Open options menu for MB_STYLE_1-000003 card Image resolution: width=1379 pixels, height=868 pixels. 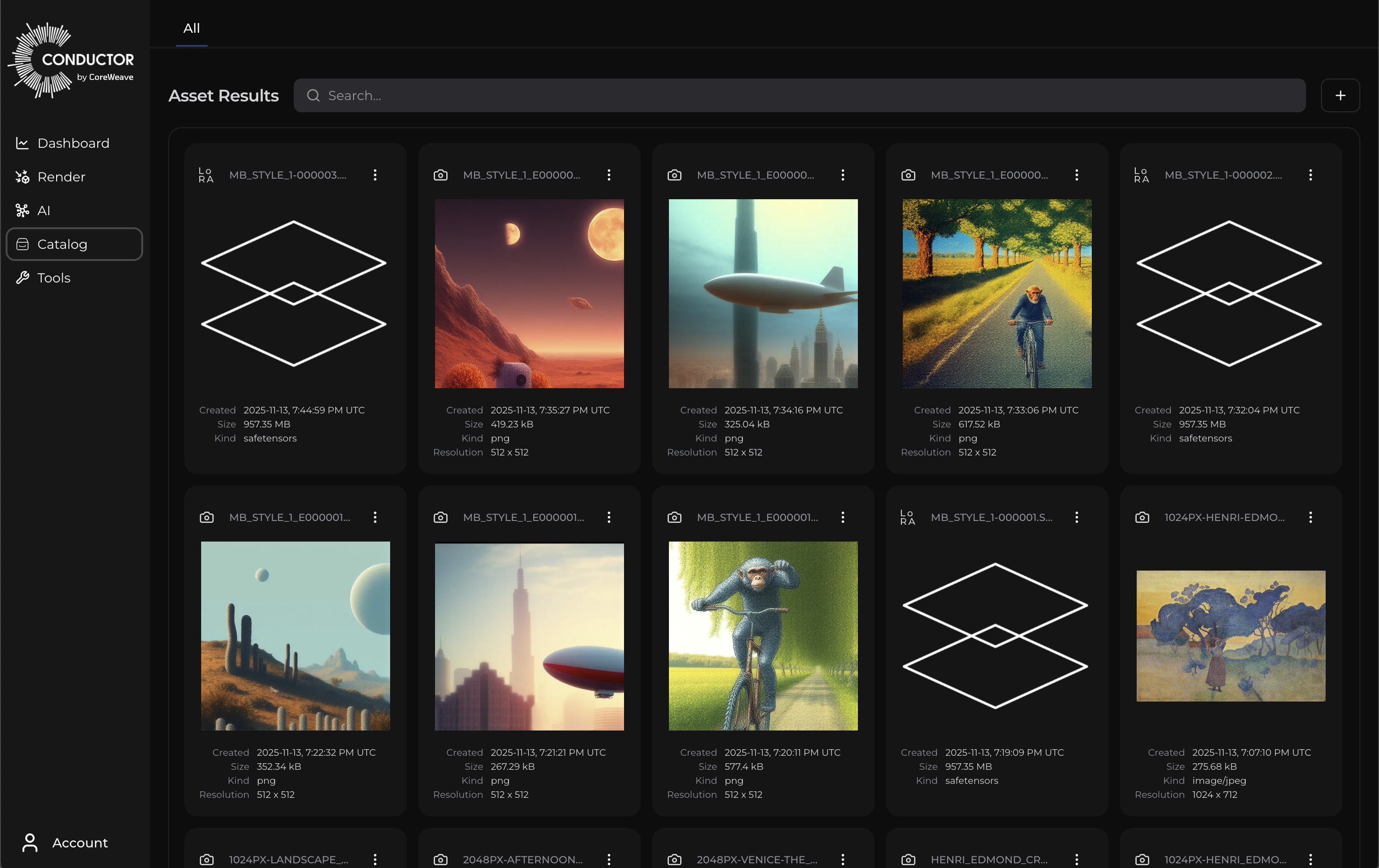click(375, 175)
